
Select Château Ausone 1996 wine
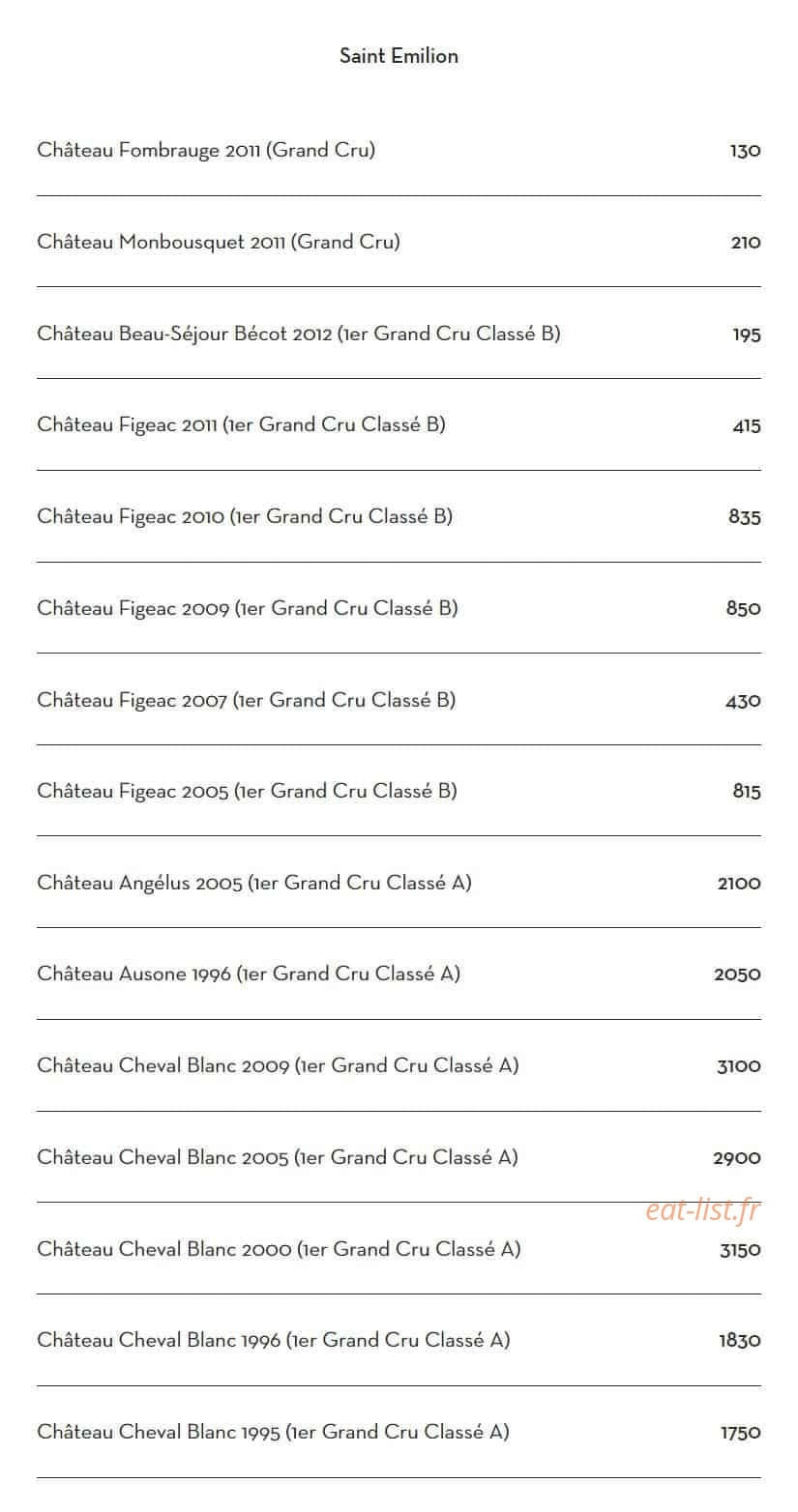[399, 974]
